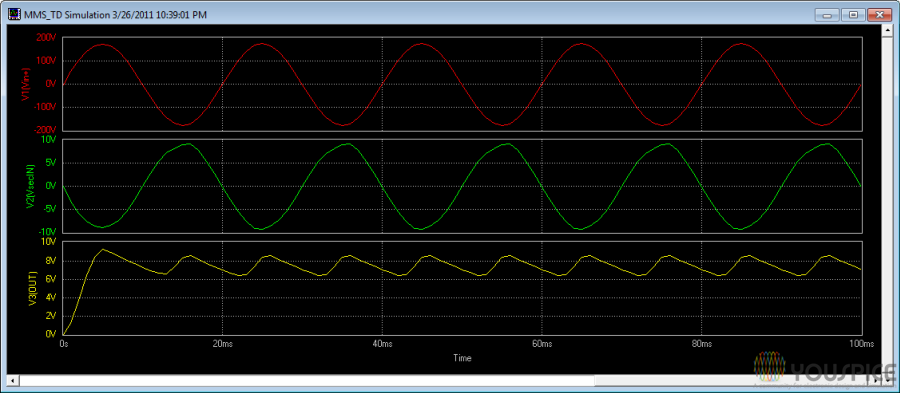Click the -10V tick on V2 axis
This screenshot has width=900, height=393.
(49, 232)
